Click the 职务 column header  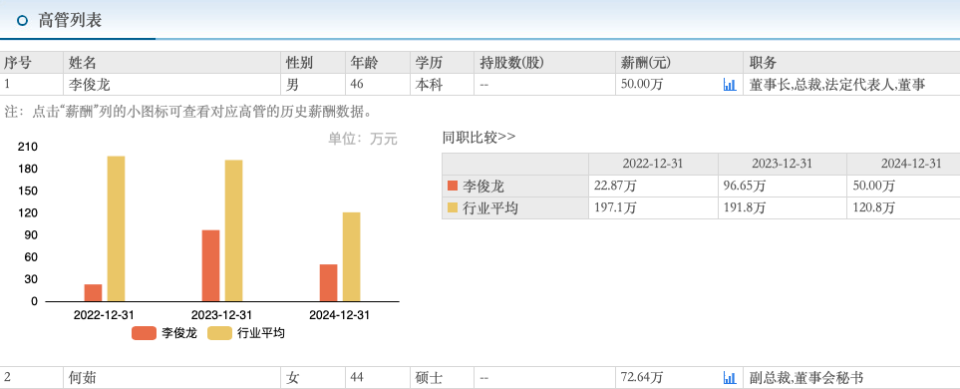(x=852, y=62)
